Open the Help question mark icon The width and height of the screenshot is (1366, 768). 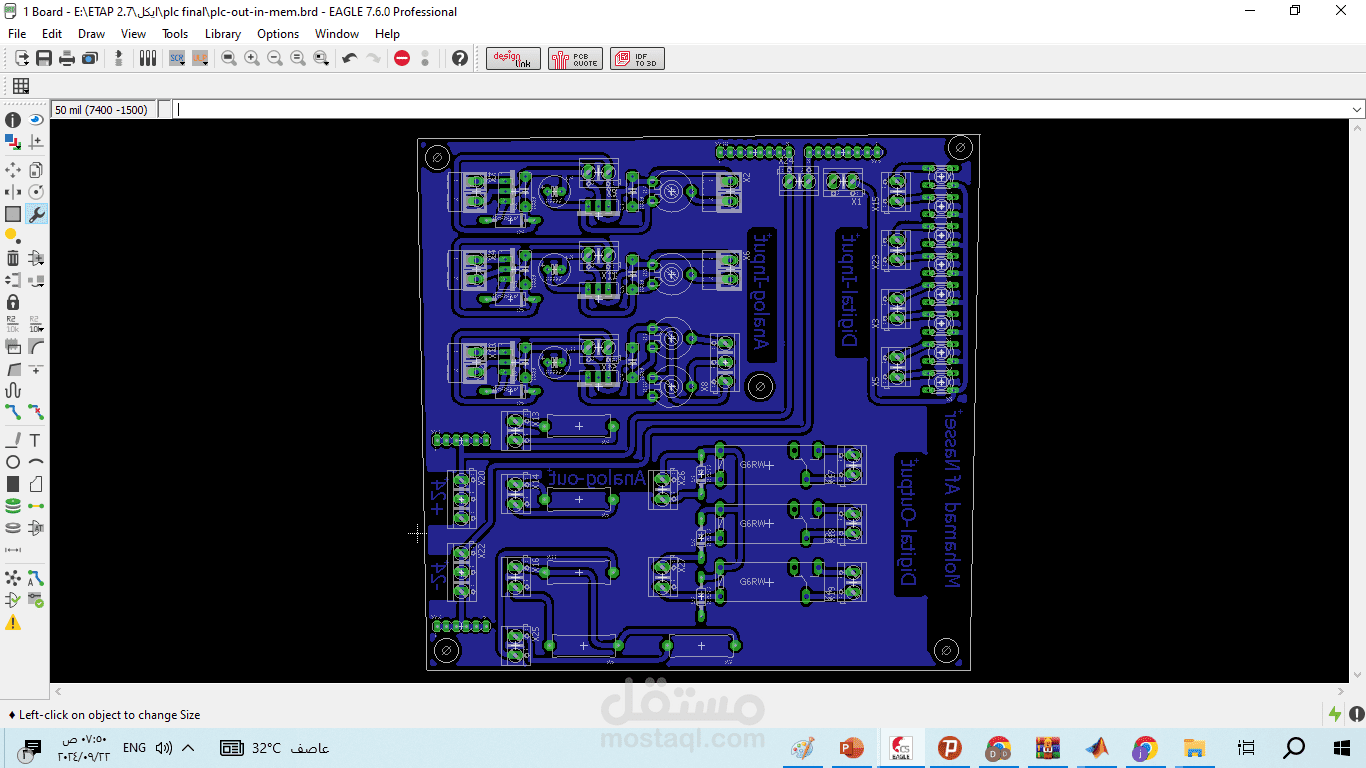pyautogui.click(x=460, y=59)
